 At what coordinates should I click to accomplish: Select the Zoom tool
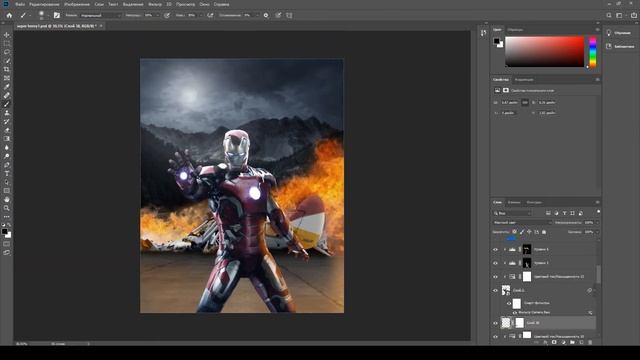[7, 208]
